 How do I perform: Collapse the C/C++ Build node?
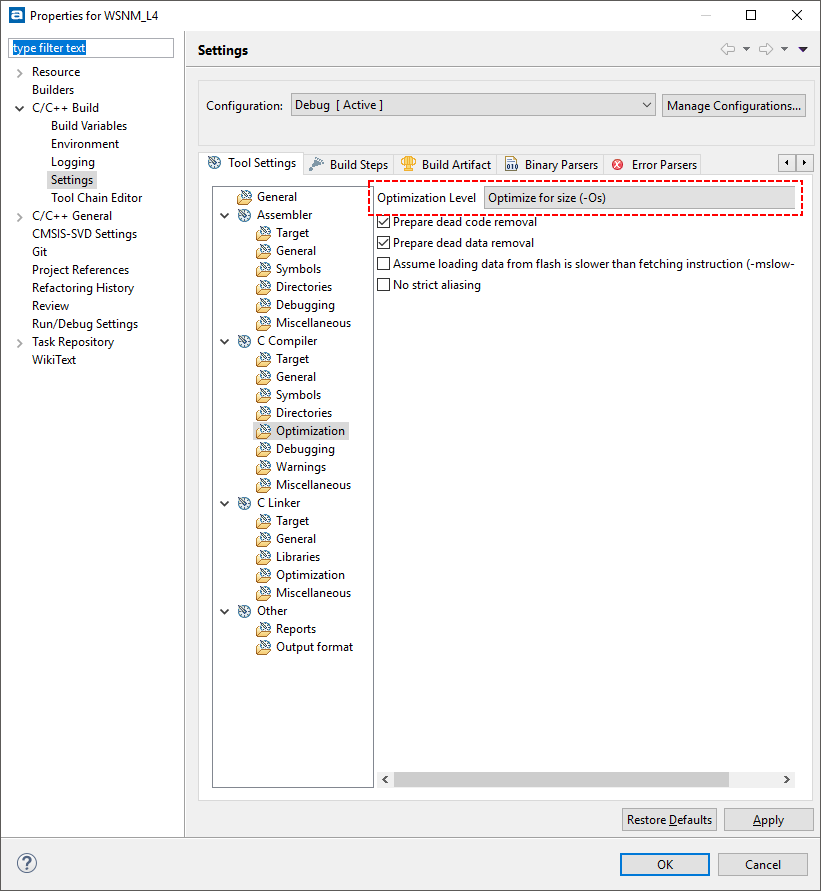pos(19,108)
